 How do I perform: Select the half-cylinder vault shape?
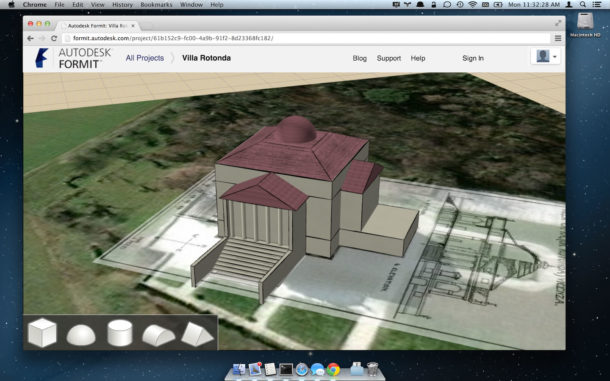coord(158,336)
